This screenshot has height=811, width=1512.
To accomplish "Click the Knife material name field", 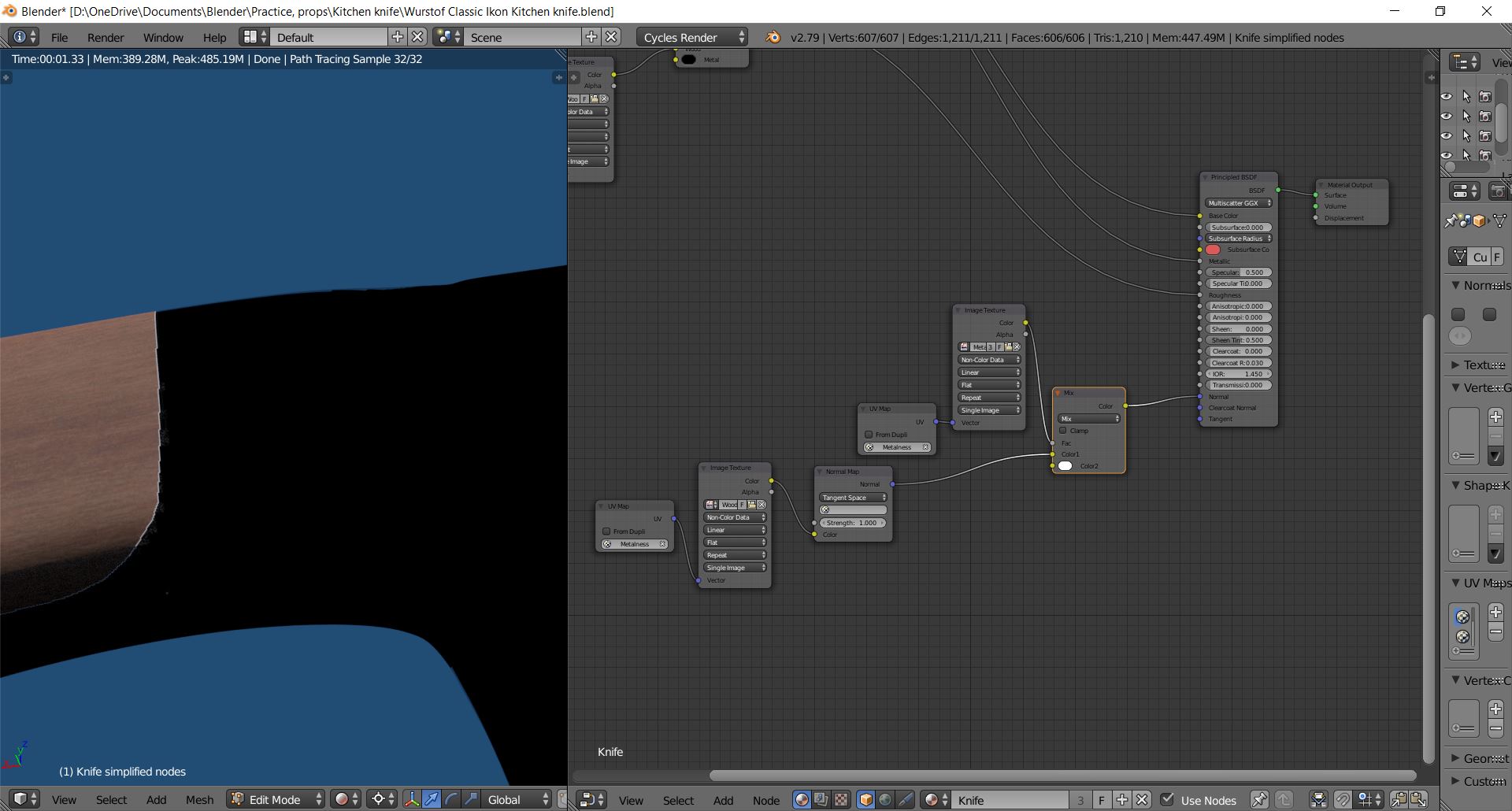I will [1010, 800].
